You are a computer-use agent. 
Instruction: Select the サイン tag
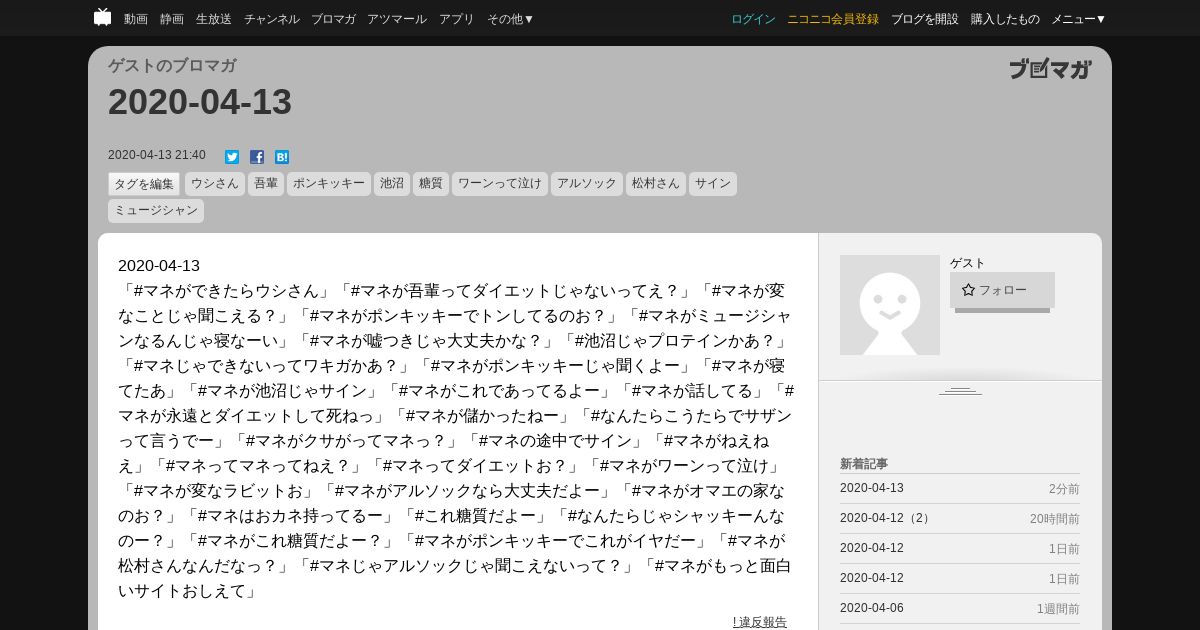pos(713,184)
